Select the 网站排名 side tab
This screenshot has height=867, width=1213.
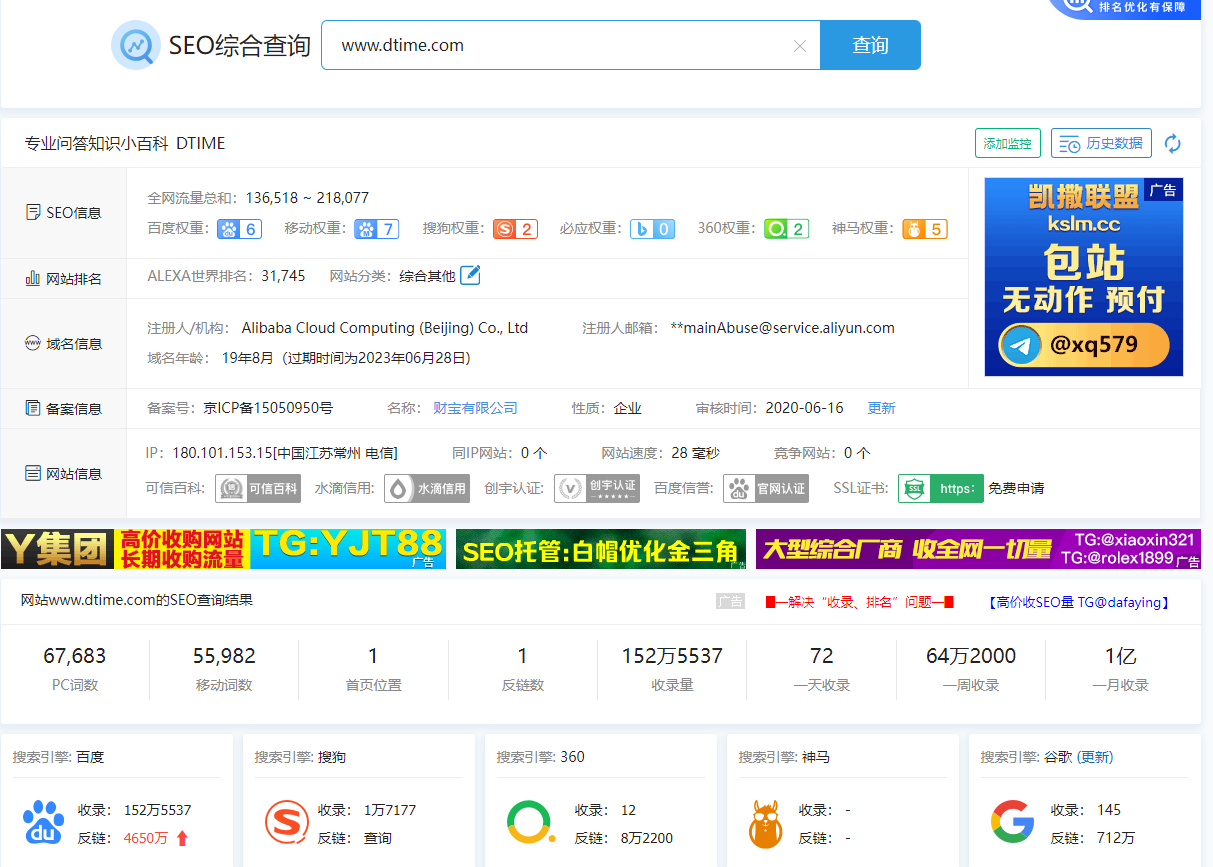click(64, 279)
